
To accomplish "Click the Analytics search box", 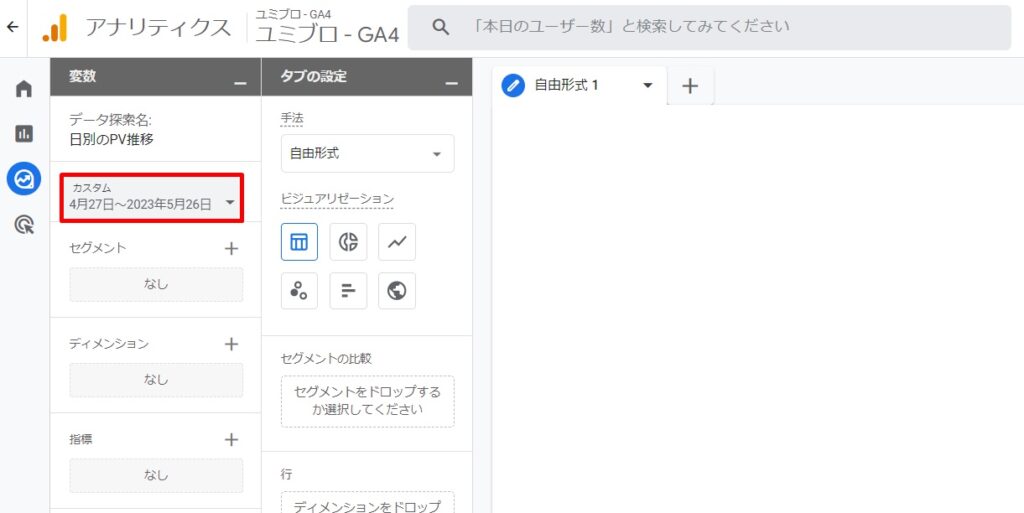I will (710, 27).
